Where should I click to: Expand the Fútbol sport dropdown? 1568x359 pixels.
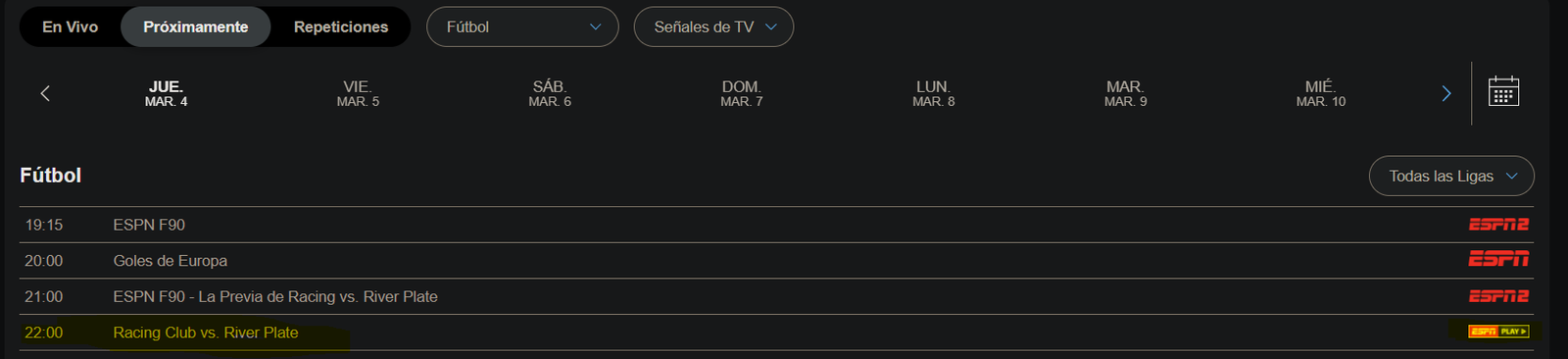click(x=522, y=26)
